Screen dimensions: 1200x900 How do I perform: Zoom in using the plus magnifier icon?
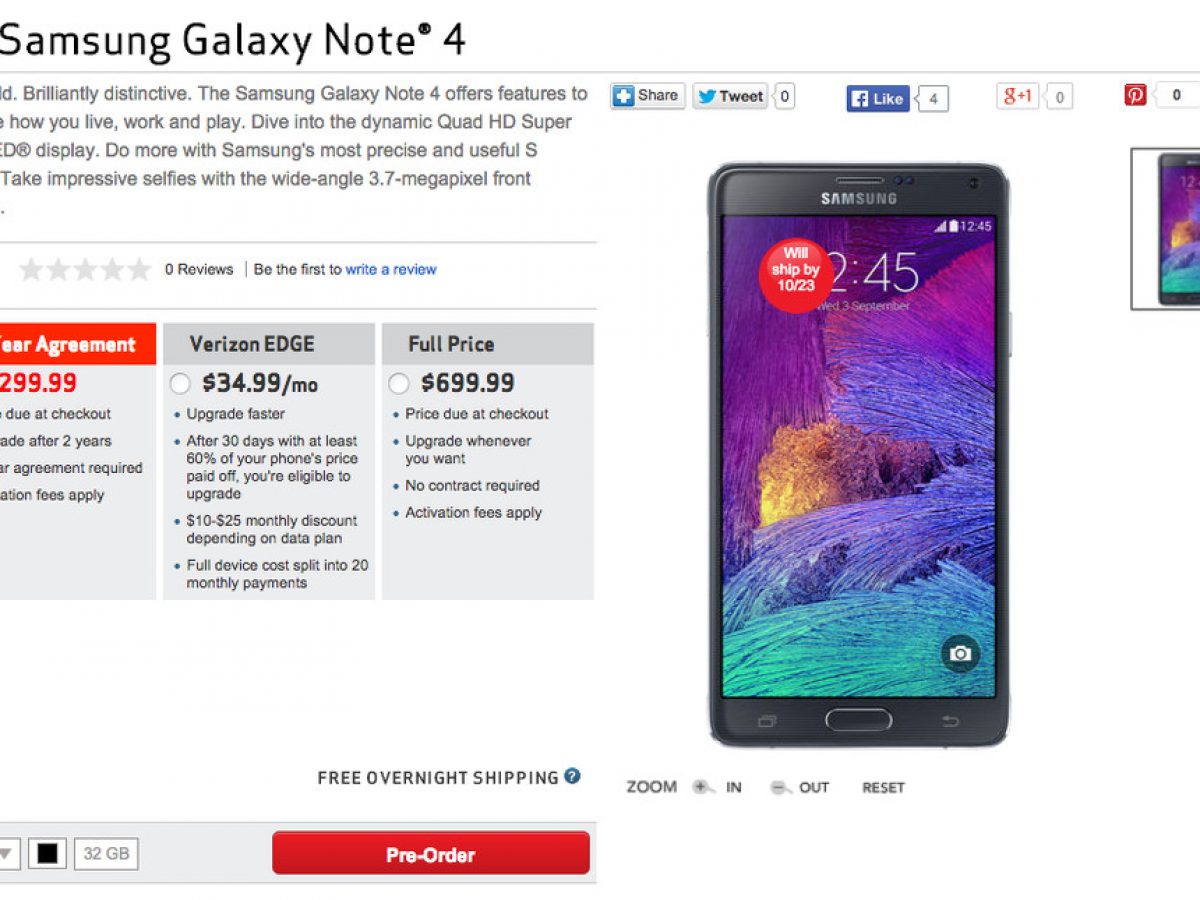(x=703, y=787)
